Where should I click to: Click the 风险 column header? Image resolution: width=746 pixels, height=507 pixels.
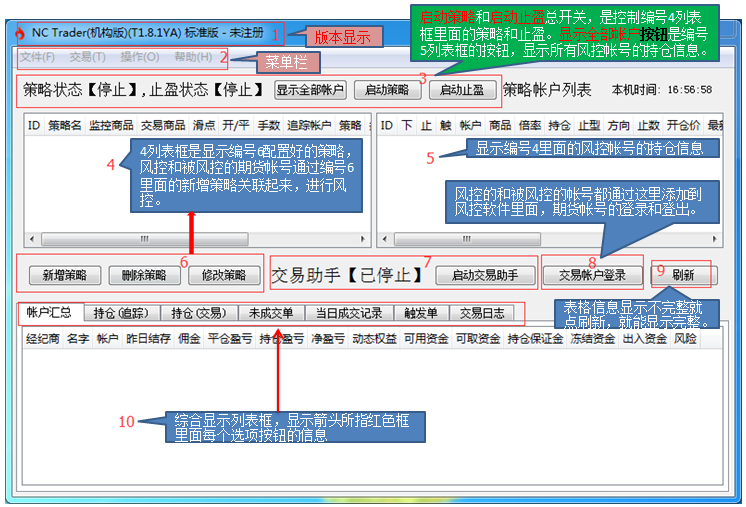(x=686, y=339)
